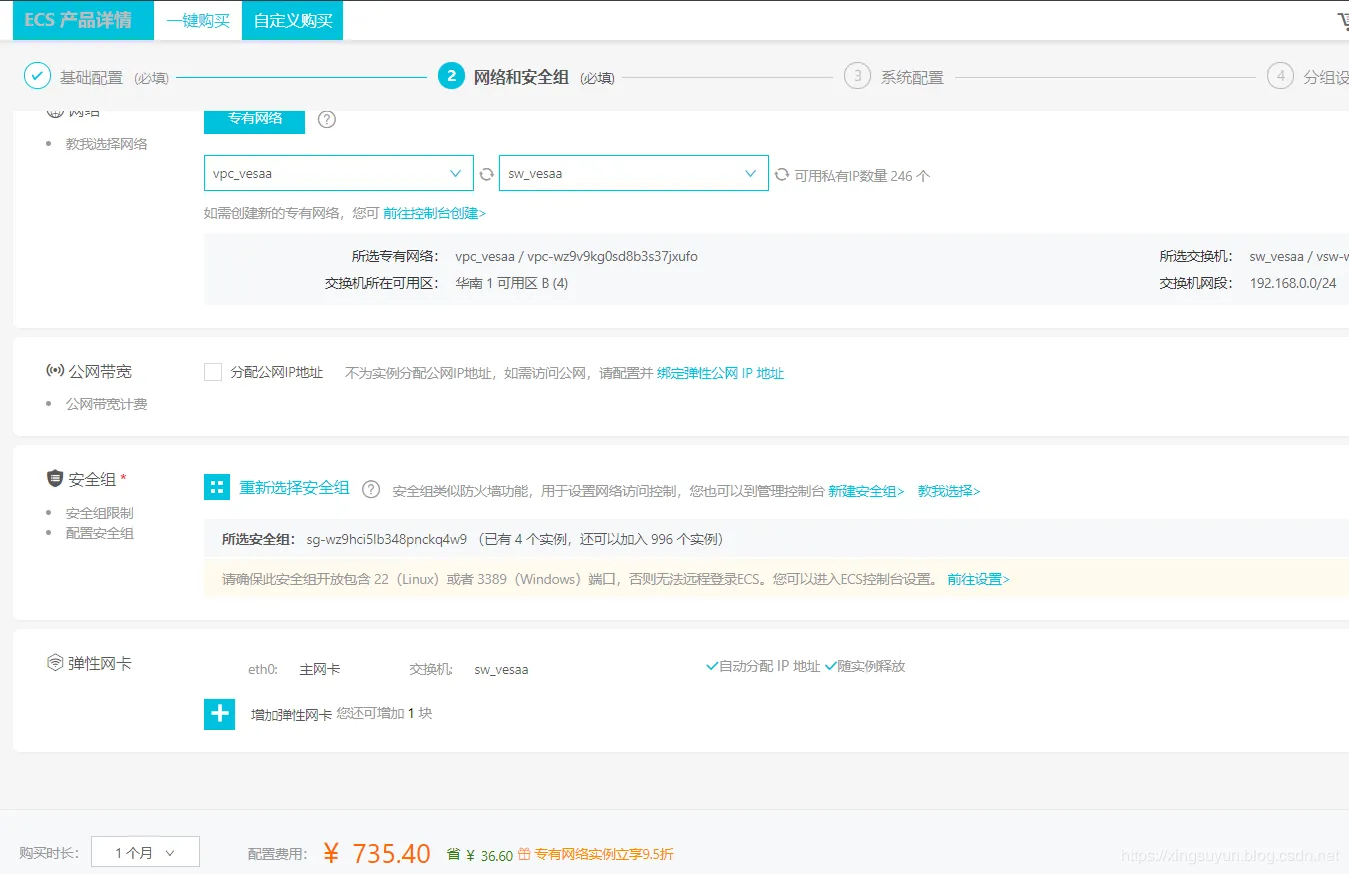Go to step 1 基础配置

91,77
